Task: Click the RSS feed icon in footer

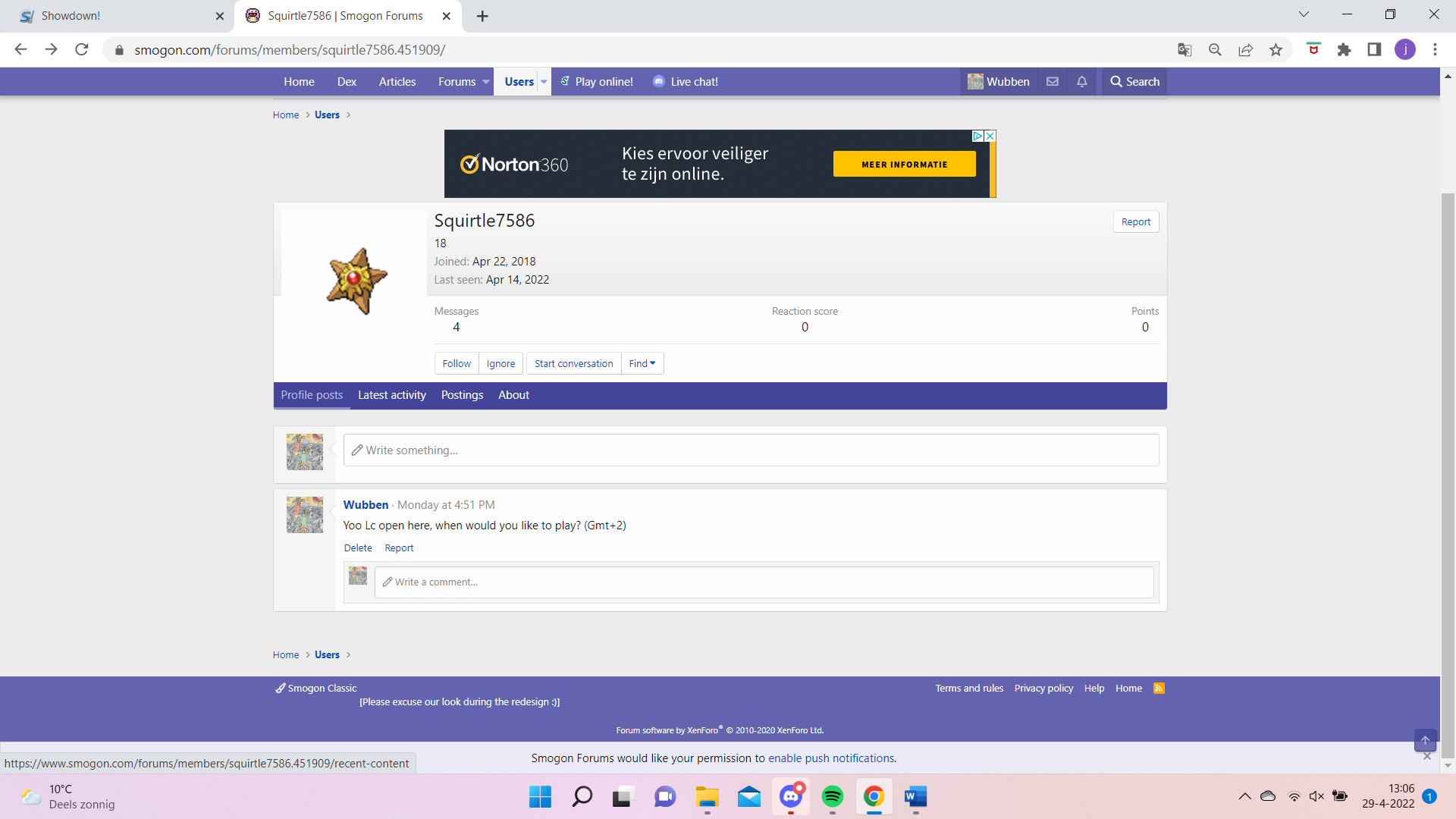Action: point(1159,689)
